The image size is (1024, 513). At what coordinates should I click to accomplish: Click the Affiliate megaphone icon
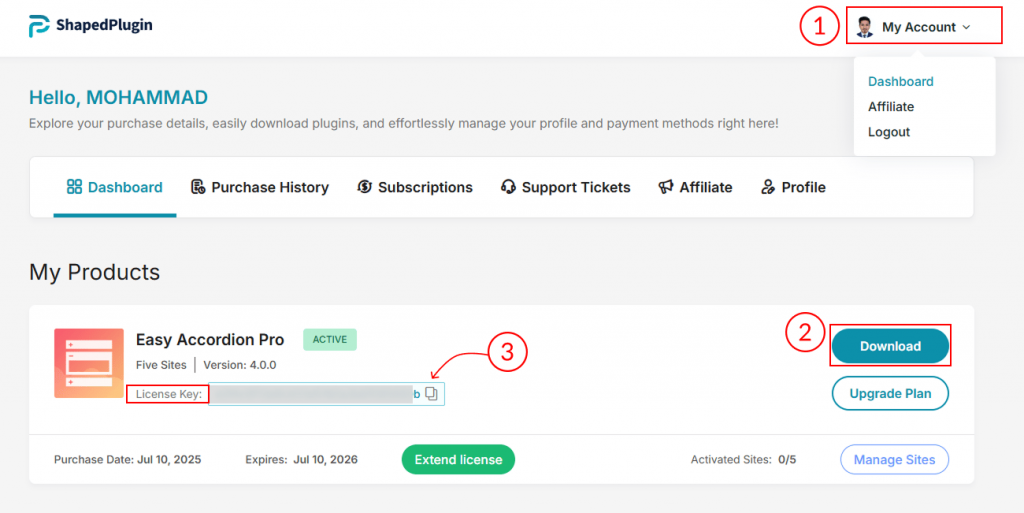pyautogui.click(x=666, y=187)
